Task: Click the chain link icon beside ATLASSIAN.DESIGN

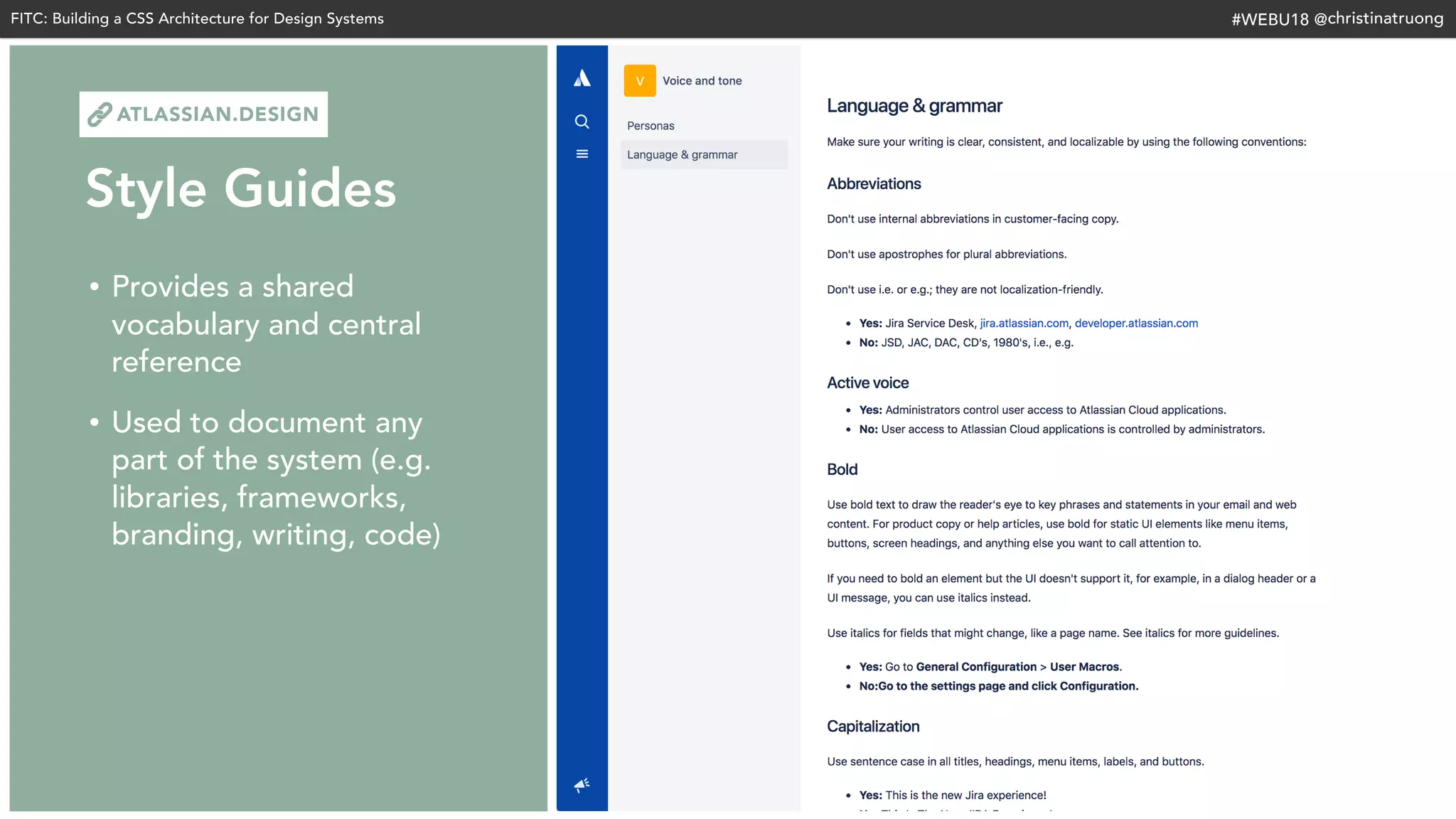Action: (x=100, y=114)
